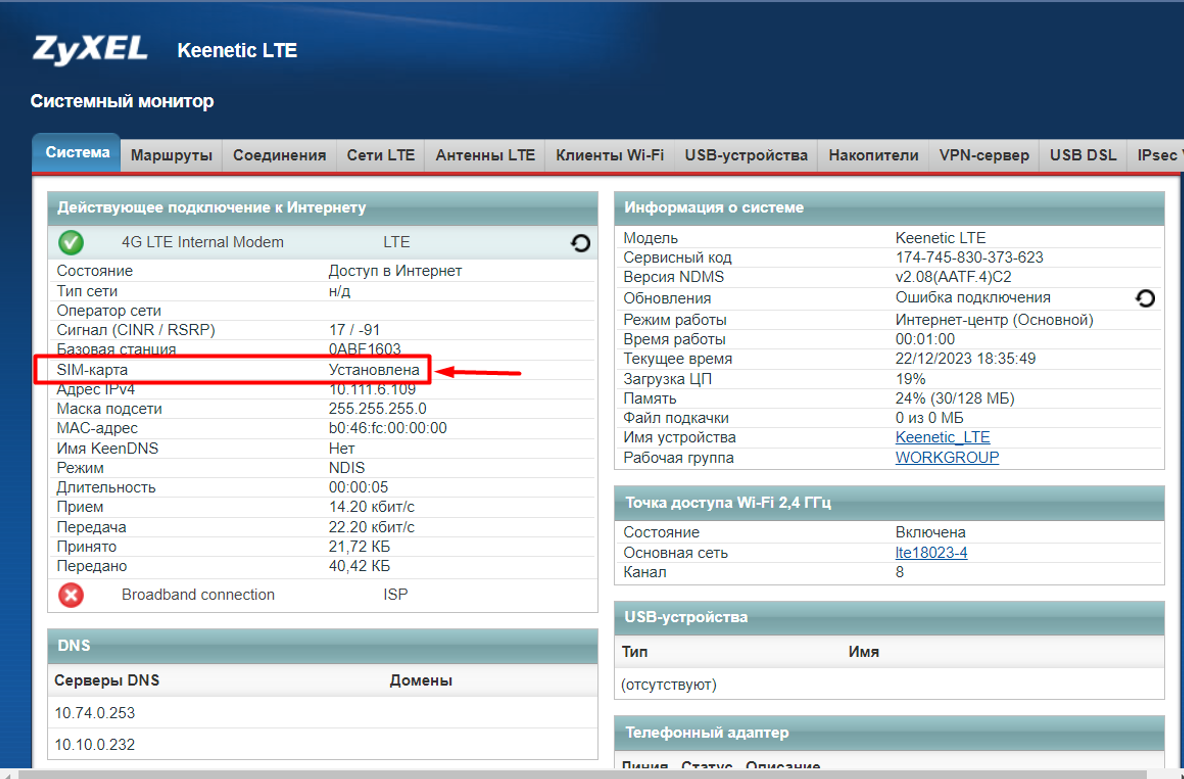The image size is (1184, 779).
Task: Click the Серверы DNS column header
Action: pyautogui.click(x=106, y=680)
